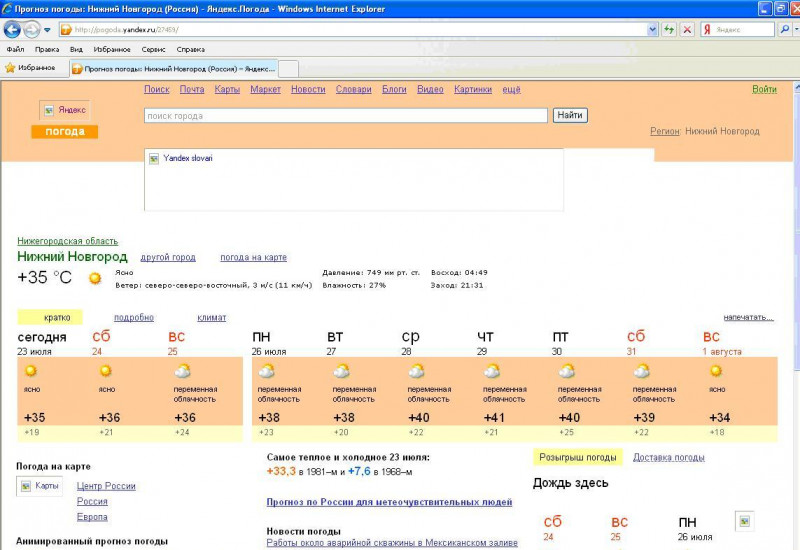Click the orange погода logo button
Screen dimensions: 800x550
tap(65, 132)
